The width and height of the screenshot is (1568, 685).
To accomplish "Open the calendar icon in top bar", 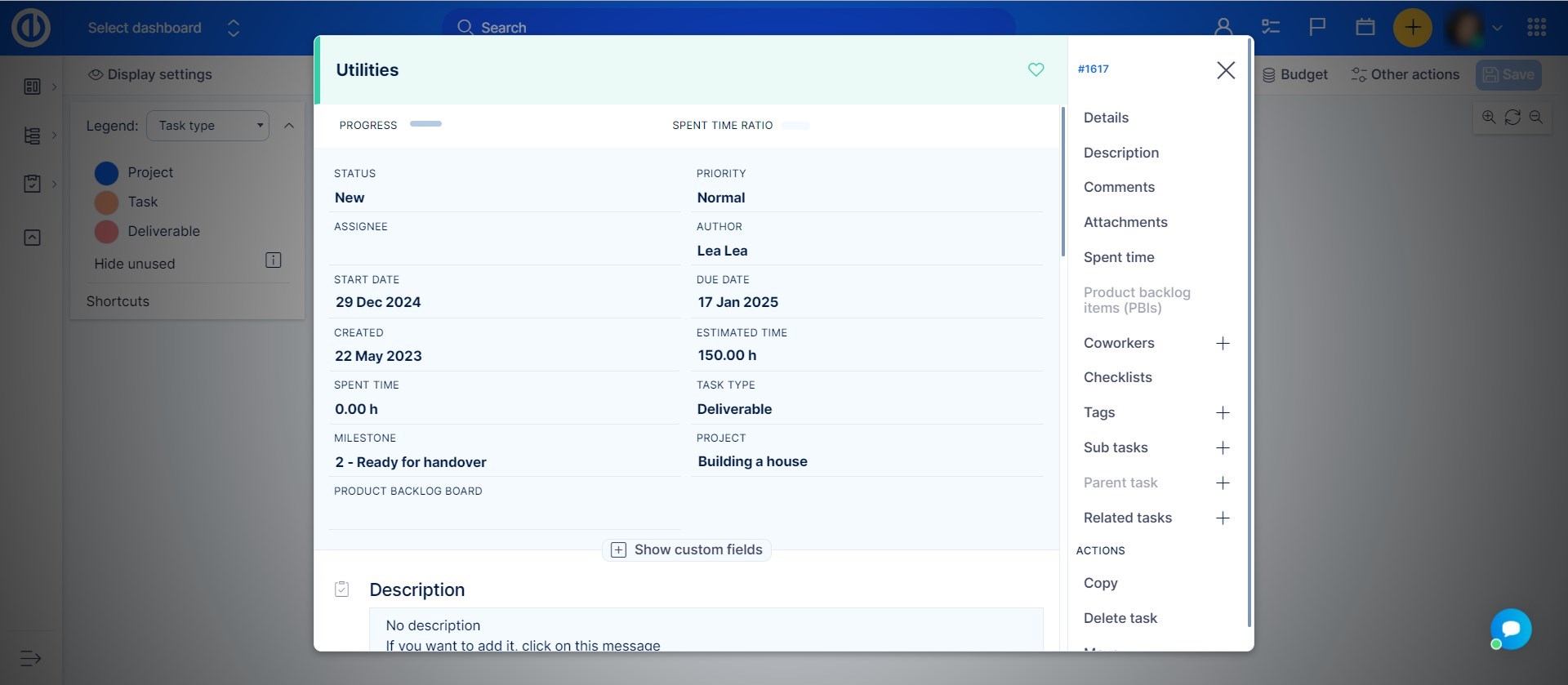I will 1365,28.
